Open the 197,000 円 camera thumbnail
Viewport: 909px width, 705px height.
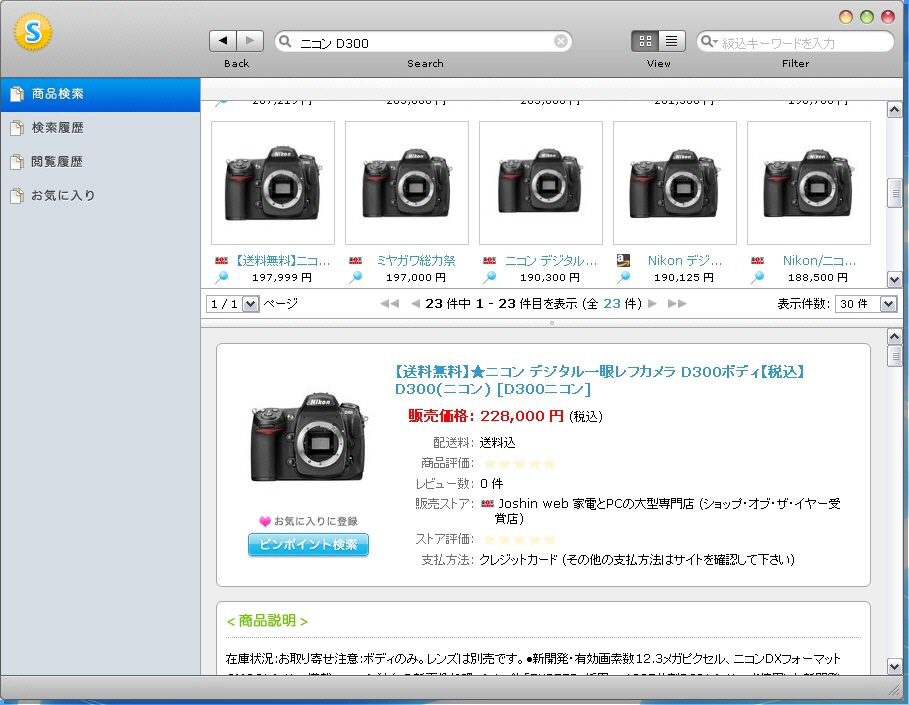407,183
